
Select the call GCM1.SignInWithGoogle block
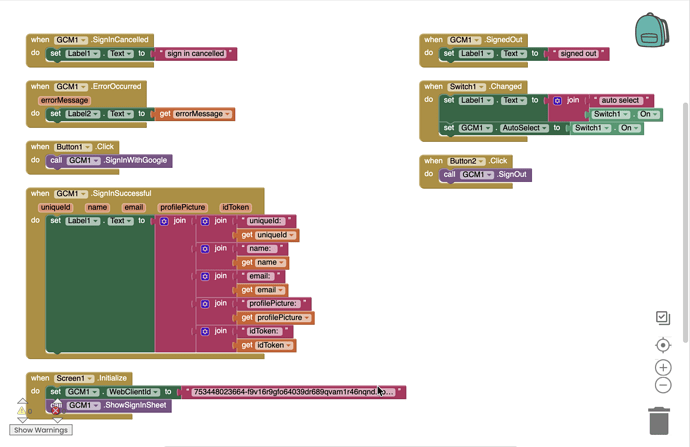(109, 161)
